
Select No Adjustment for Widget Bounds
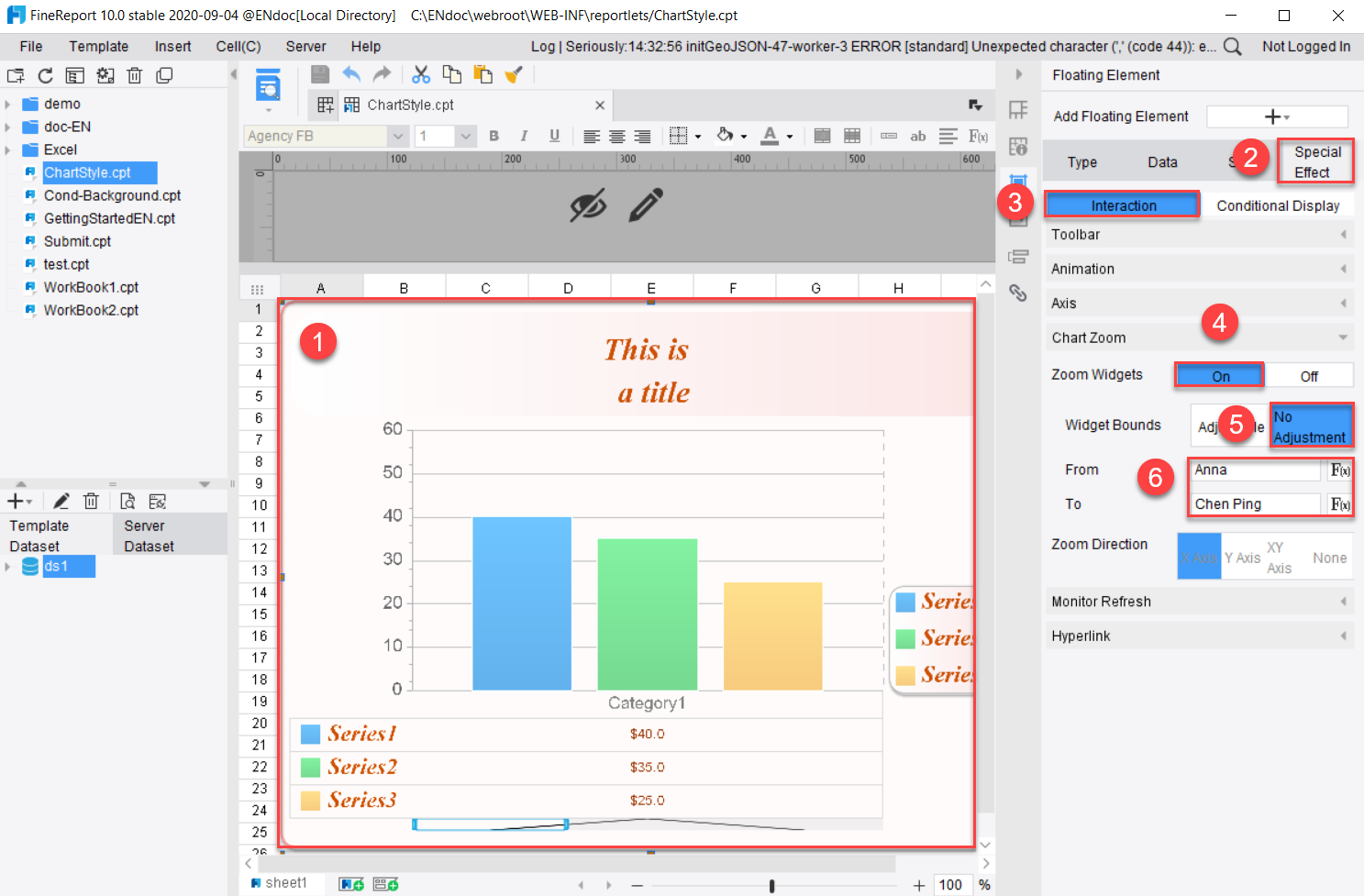pos(1312,426)
